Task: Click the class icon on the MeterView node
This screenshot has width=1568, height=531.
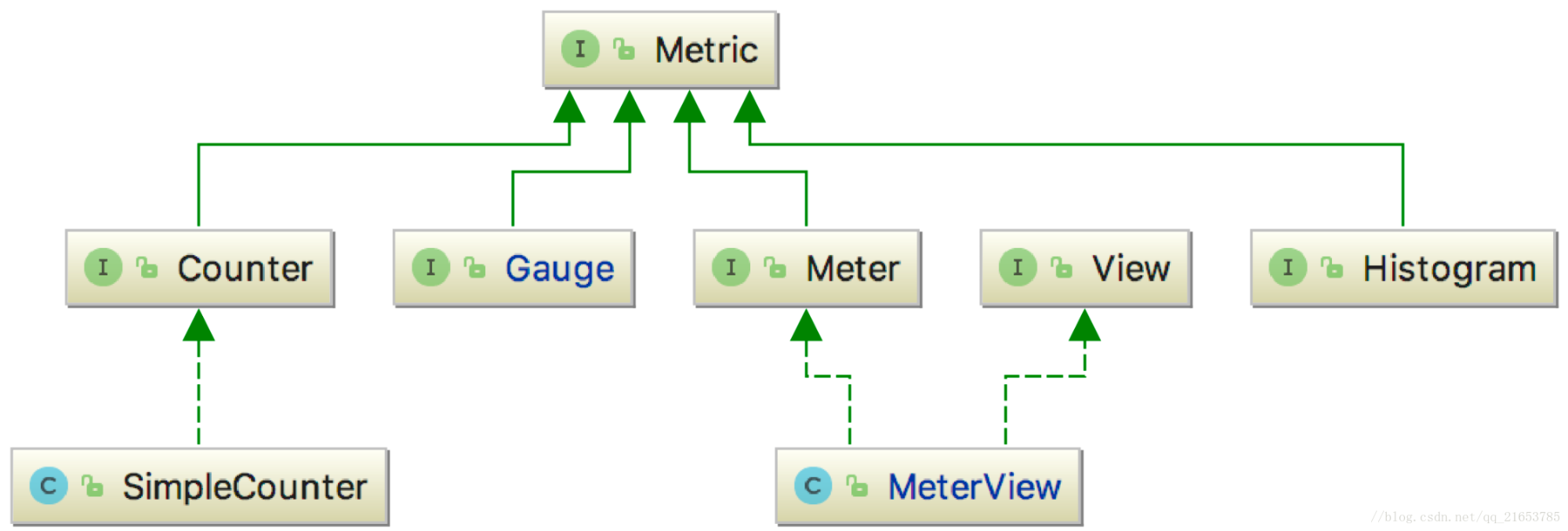Action: [x=813, y=486]
